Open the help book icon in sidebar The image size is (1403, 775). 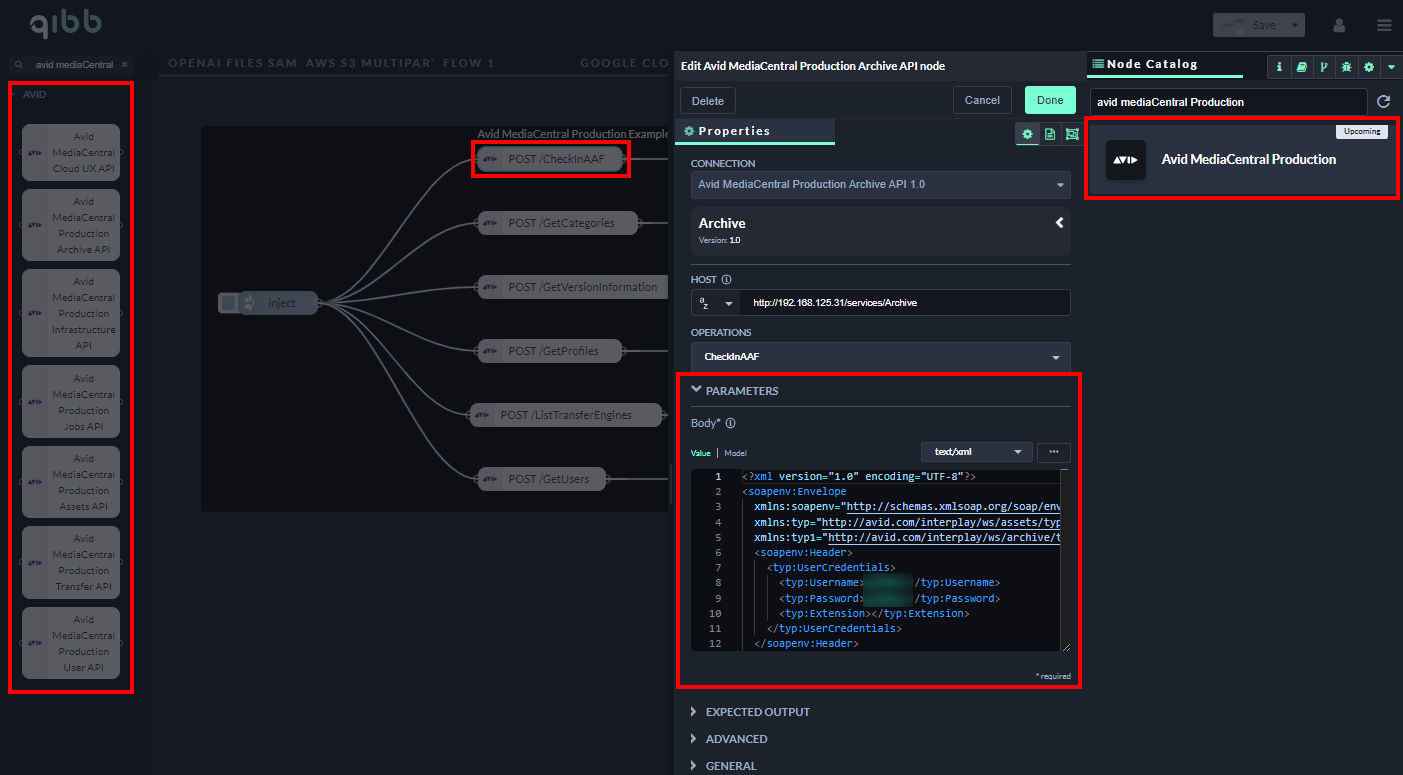[1301, 67]
